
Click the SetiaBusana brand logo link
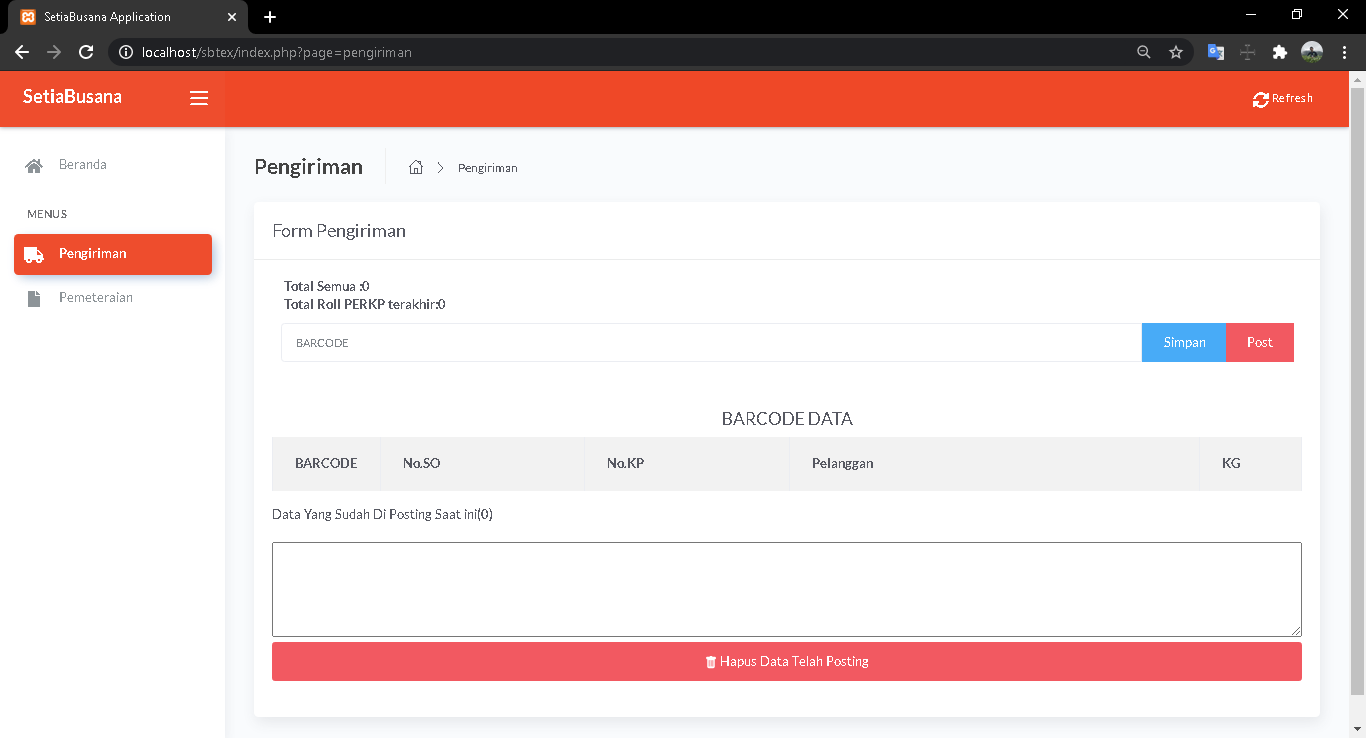click(72, 97)
